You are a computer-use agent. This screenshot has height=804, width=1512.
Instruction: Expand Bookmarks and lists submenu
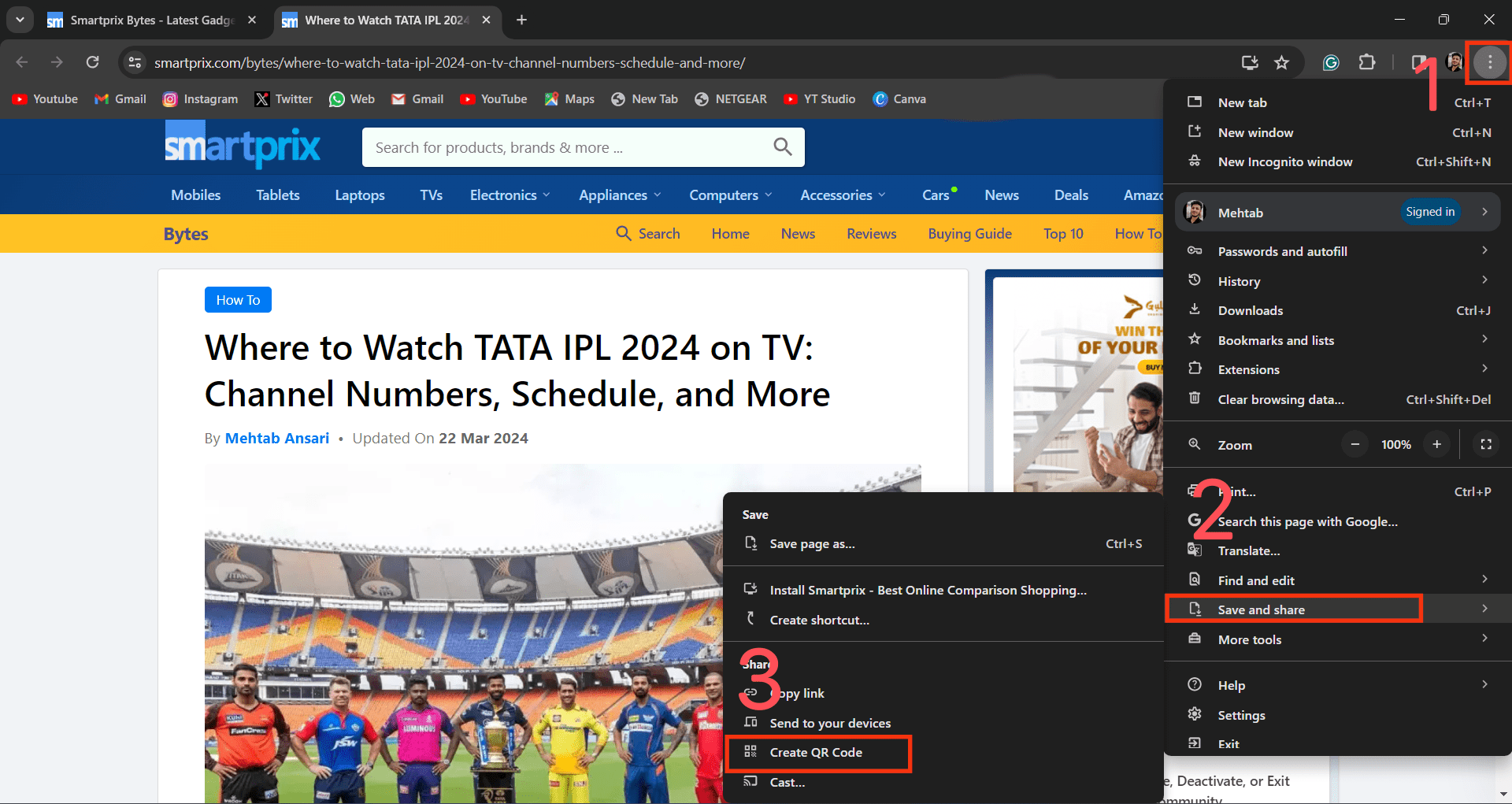[x=1339, y=340]
